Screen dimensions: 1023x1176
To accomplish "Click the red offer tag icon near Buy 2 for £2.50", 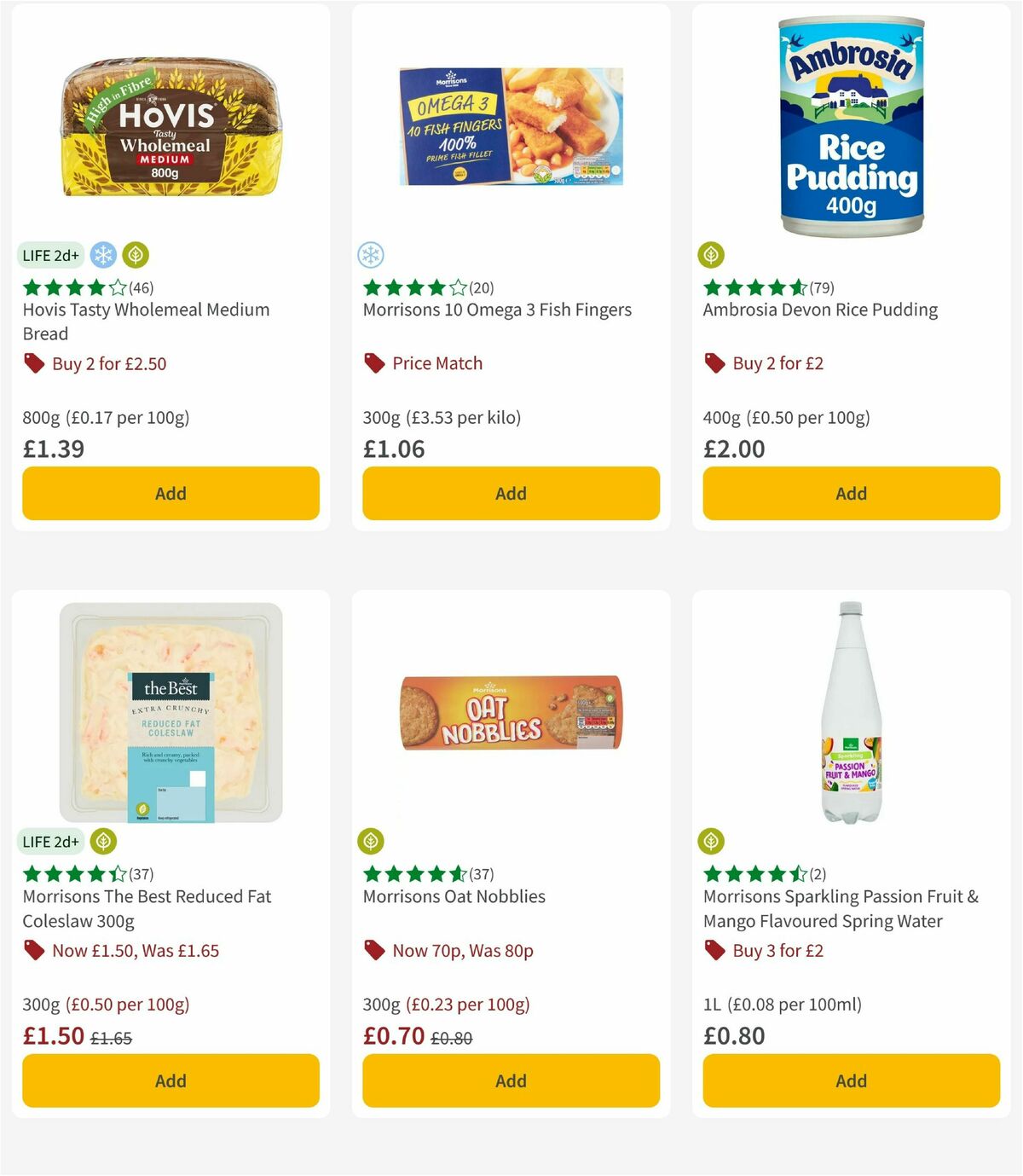I will pos(34,363).
